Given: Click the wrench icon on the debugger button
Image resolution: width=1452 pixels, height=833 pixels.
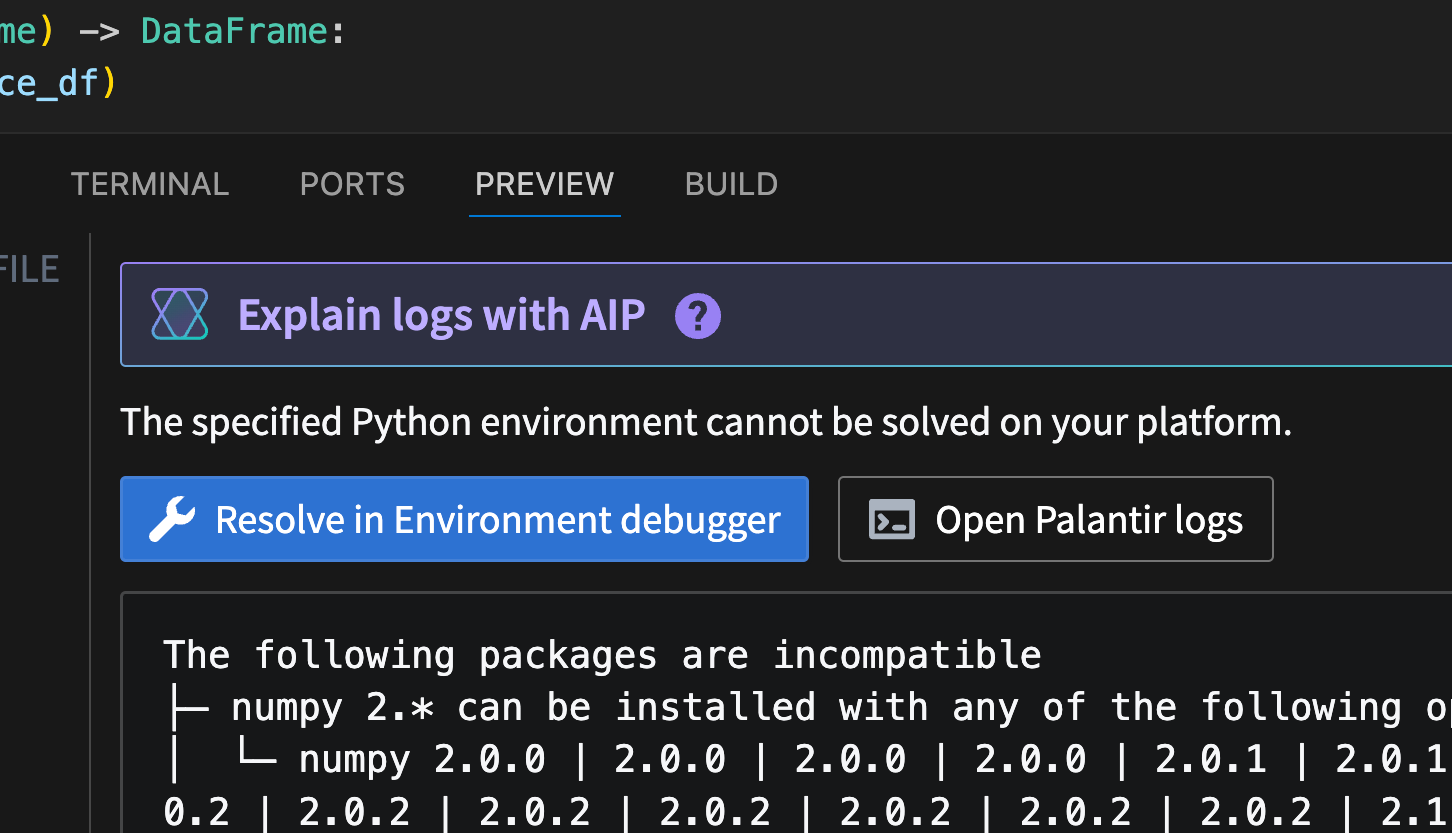Looking at the screenshot, I should click(173, 518).
